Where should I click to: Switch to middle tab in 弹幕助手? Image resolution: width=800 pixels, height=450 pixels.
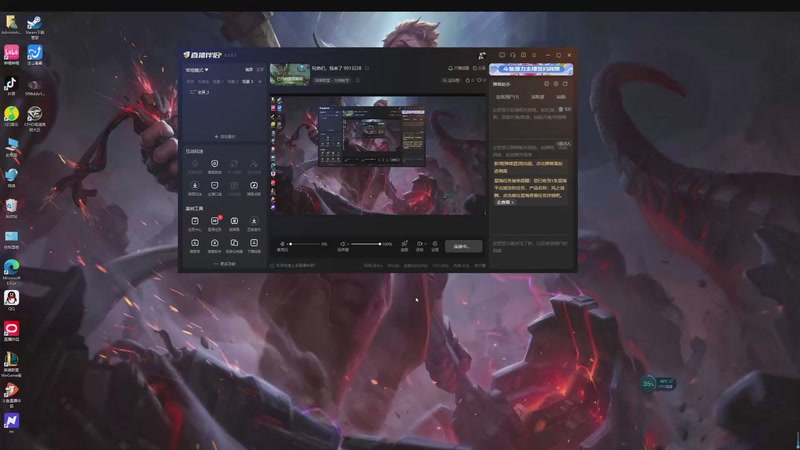[x=537, y=97]
